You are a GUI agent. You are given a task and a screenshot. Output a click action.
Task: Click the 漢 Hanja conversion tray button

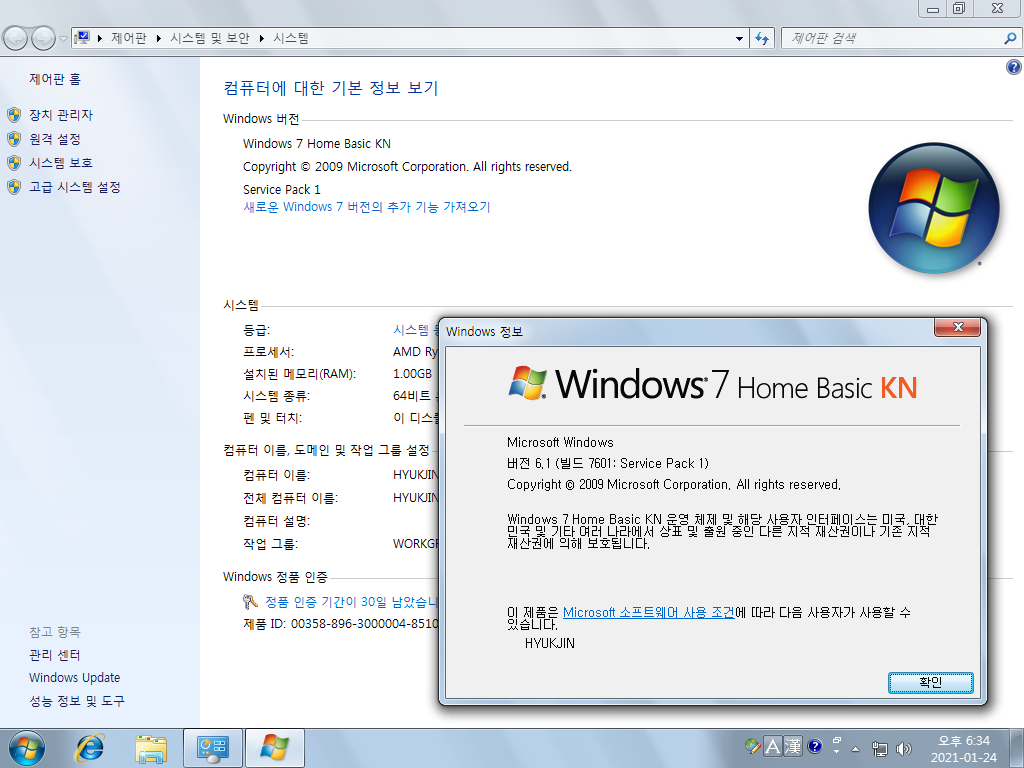coord(792,746)
